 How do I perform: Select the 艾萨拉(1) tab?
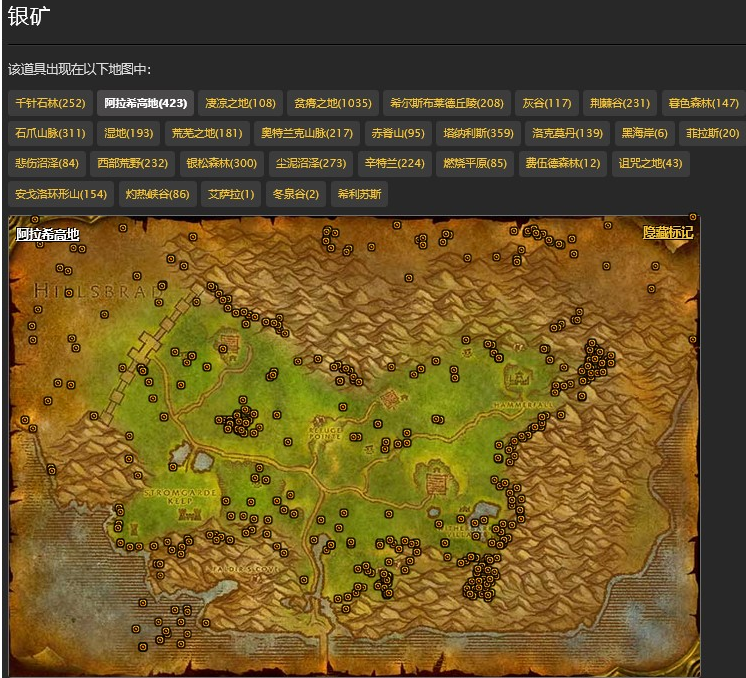click(231, 194)
